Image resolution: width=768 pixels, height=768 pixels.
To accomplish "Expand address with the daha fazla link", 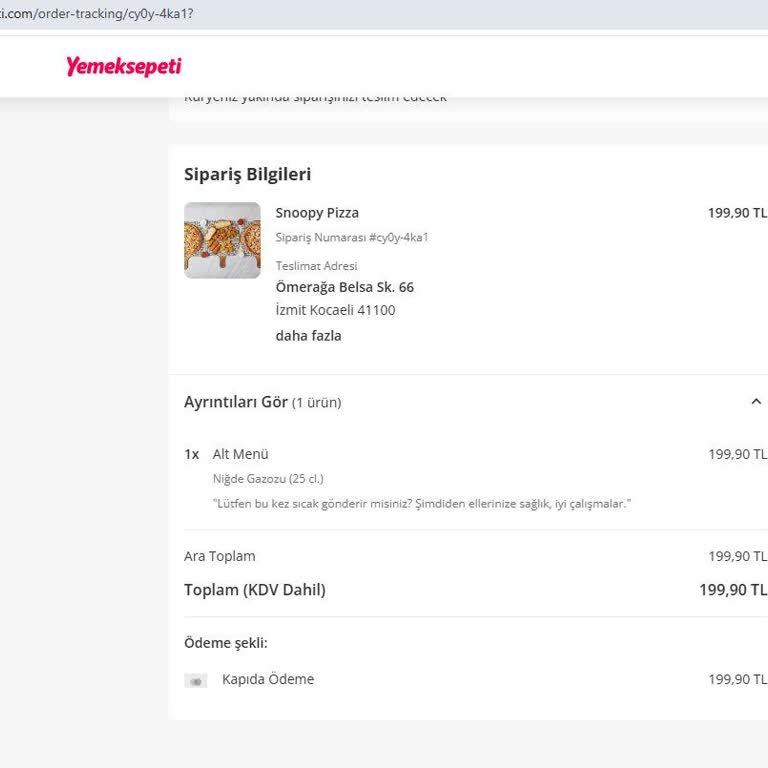I will pos(308,336).
